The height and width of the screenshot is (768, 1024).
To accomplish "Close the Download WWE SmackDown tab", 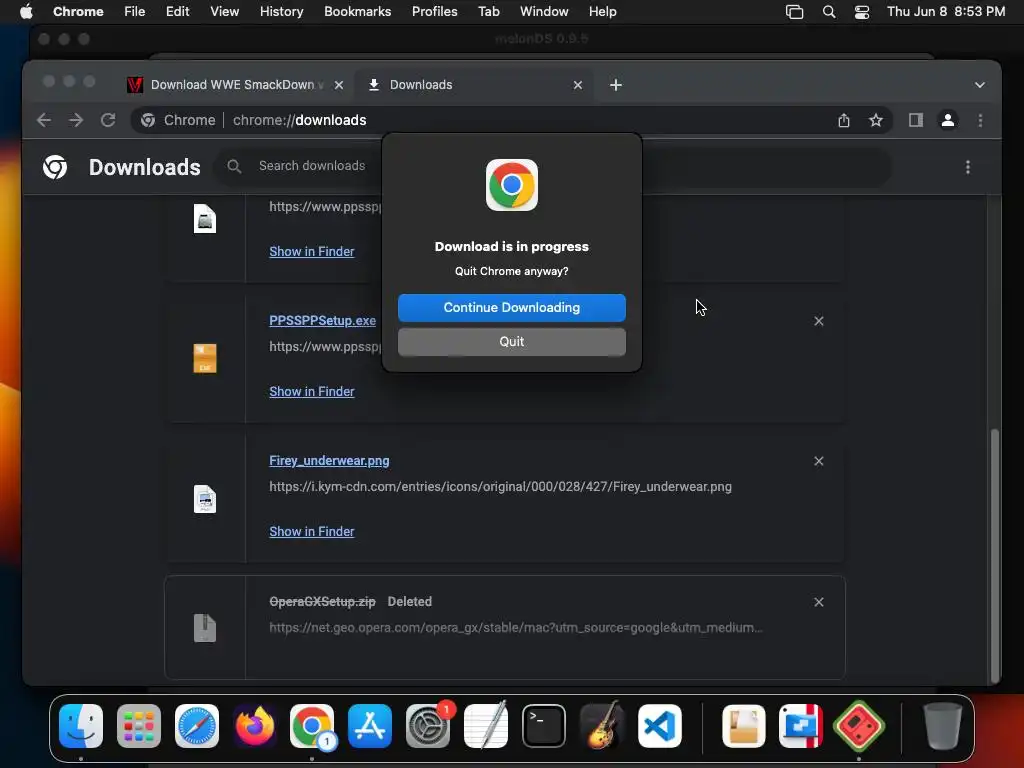I will (338, 85).
